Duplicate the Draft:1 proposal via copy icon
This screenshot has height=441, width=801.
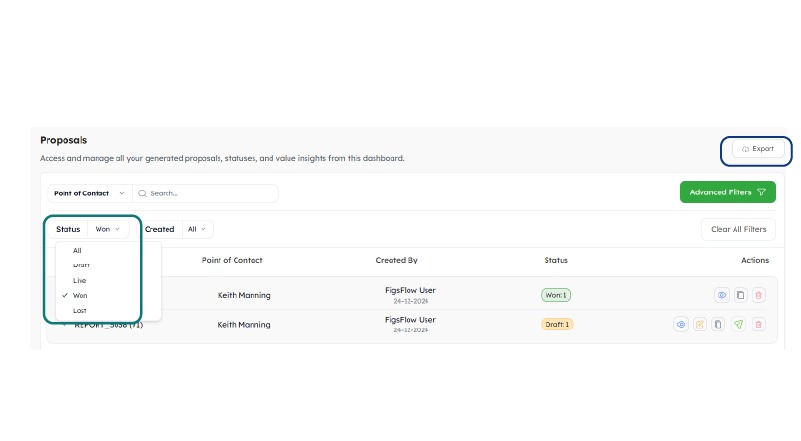tap(718, 324)
